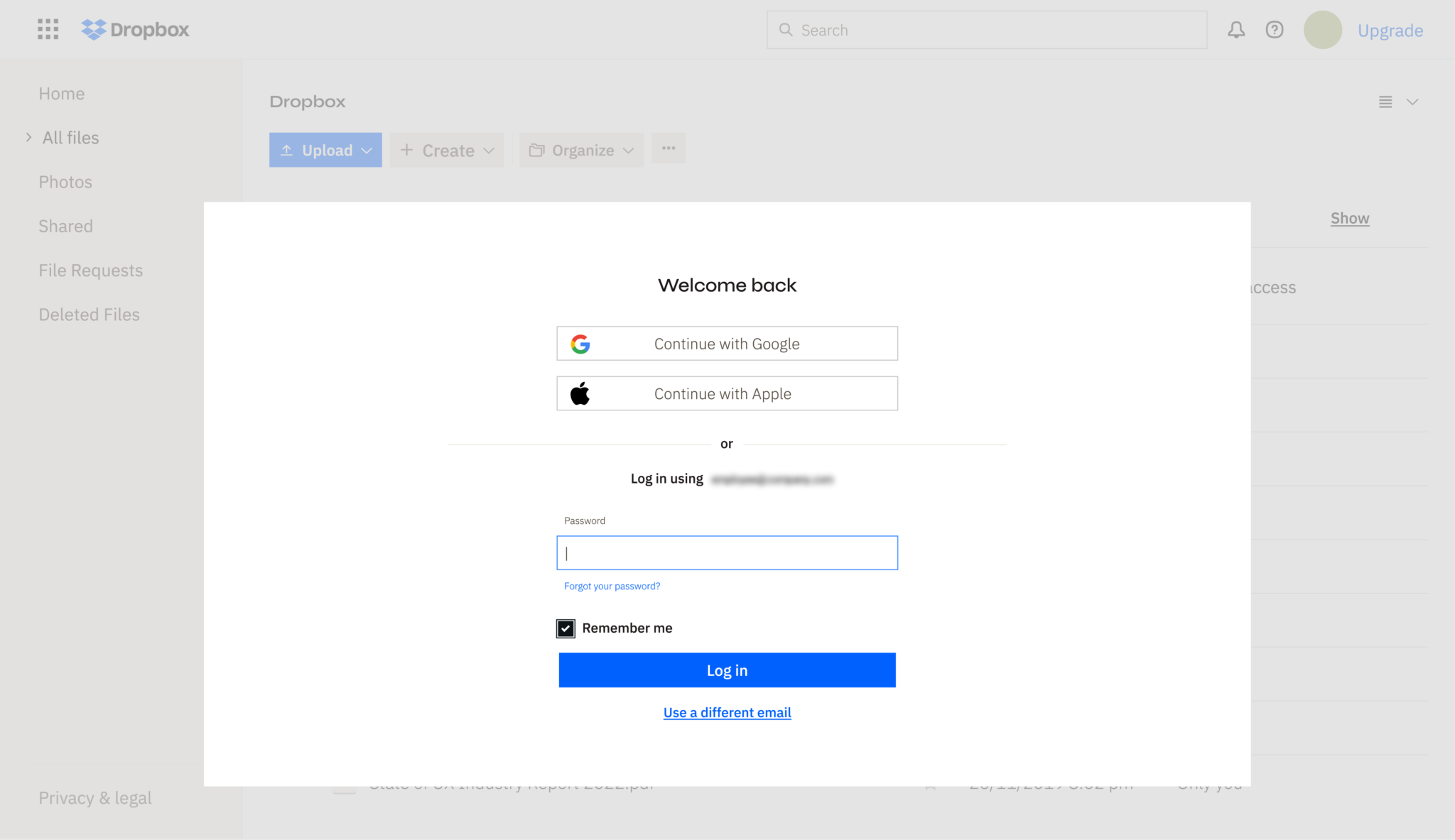Open the app grid launcher icon

click(x=48, y=29)
